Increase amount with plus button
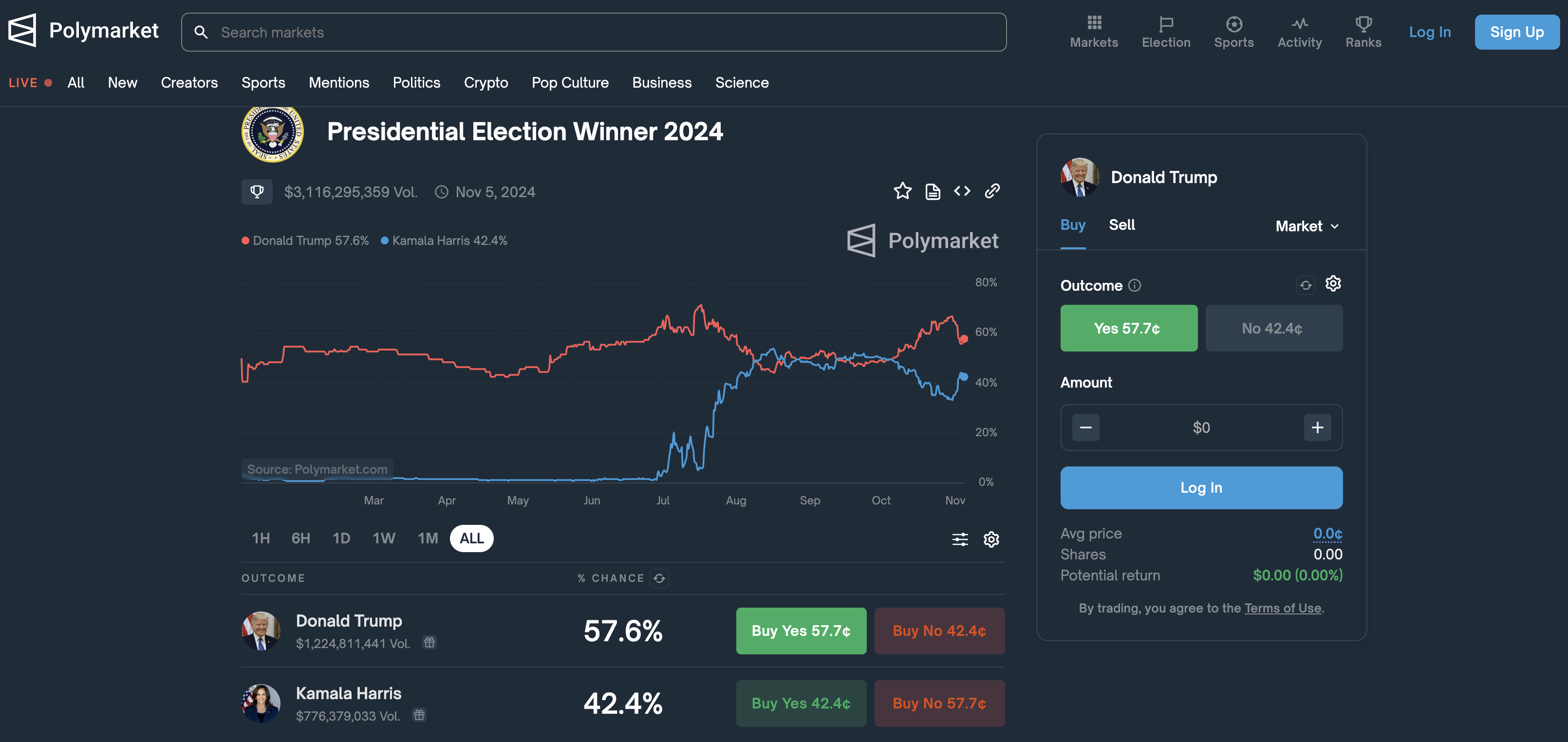1568x742 pixels. click(x=1317, y=427)
